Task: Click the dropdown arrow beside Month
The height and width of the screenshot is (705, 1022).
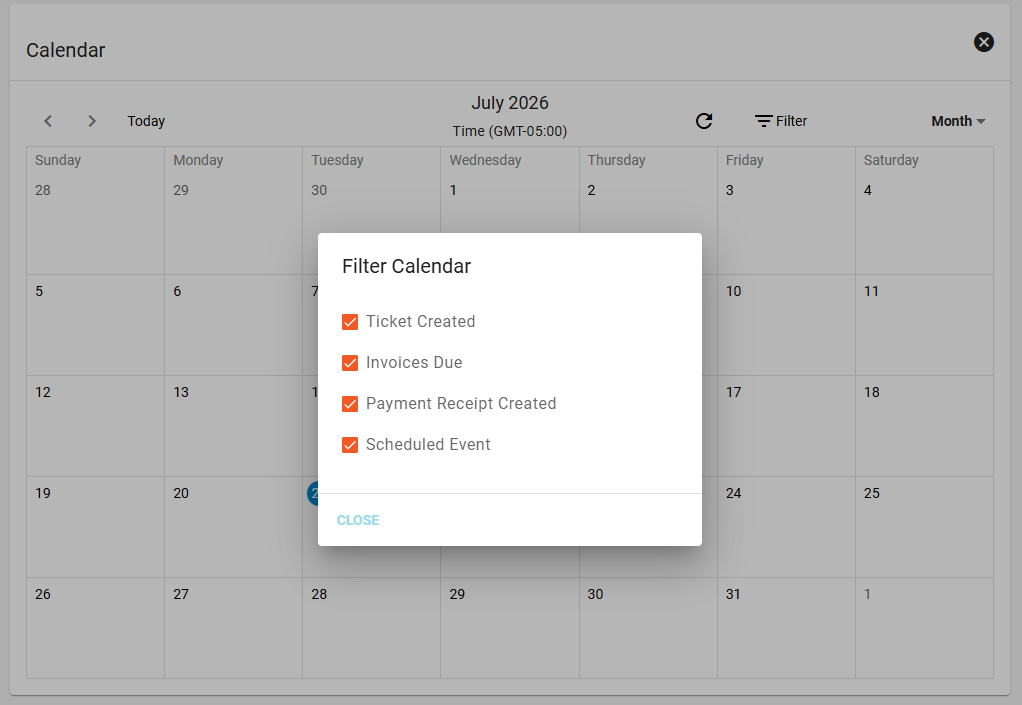Action: pyautogui.click(x=981, y=122)
